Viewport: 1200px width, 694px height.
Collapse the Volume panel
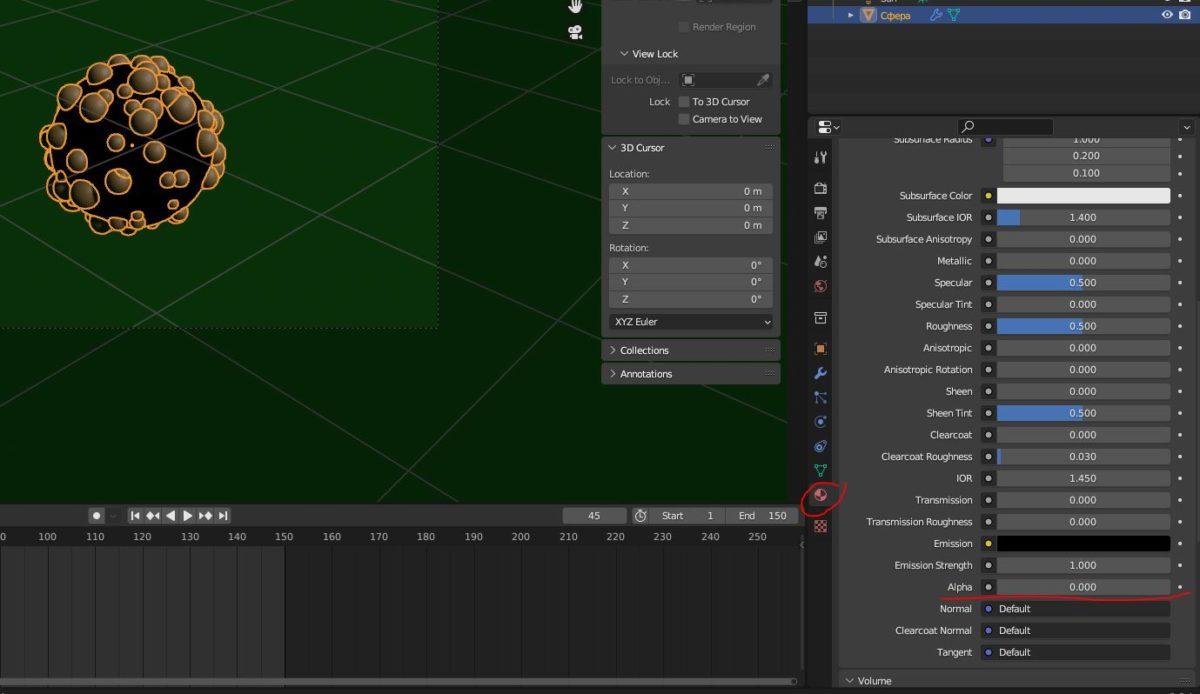point(849,681)
